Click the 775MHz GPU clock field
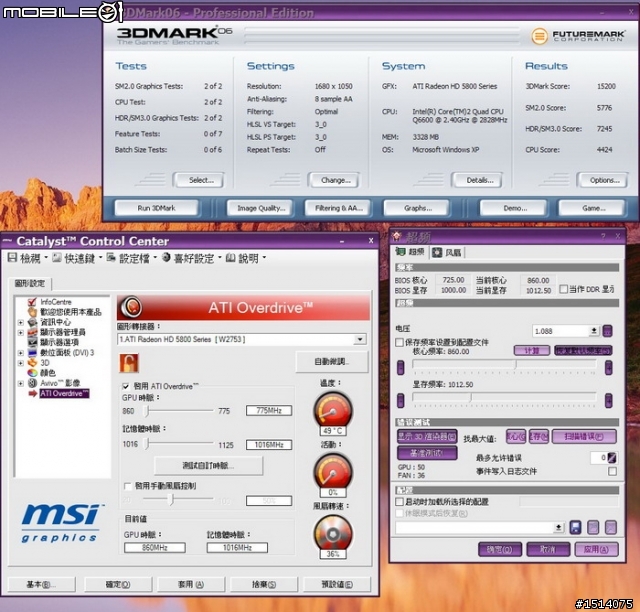 269,410
